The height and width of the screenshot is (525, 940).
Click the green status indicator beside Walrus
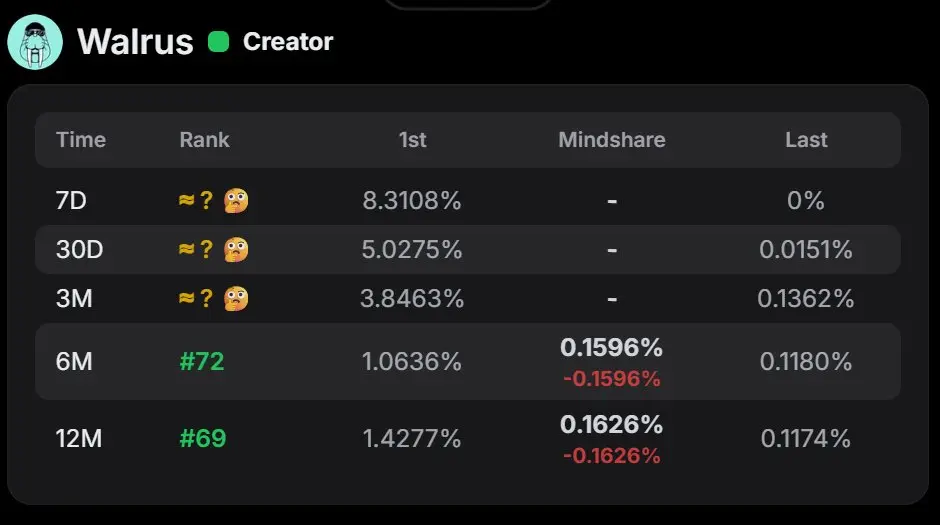coord(218,42)
